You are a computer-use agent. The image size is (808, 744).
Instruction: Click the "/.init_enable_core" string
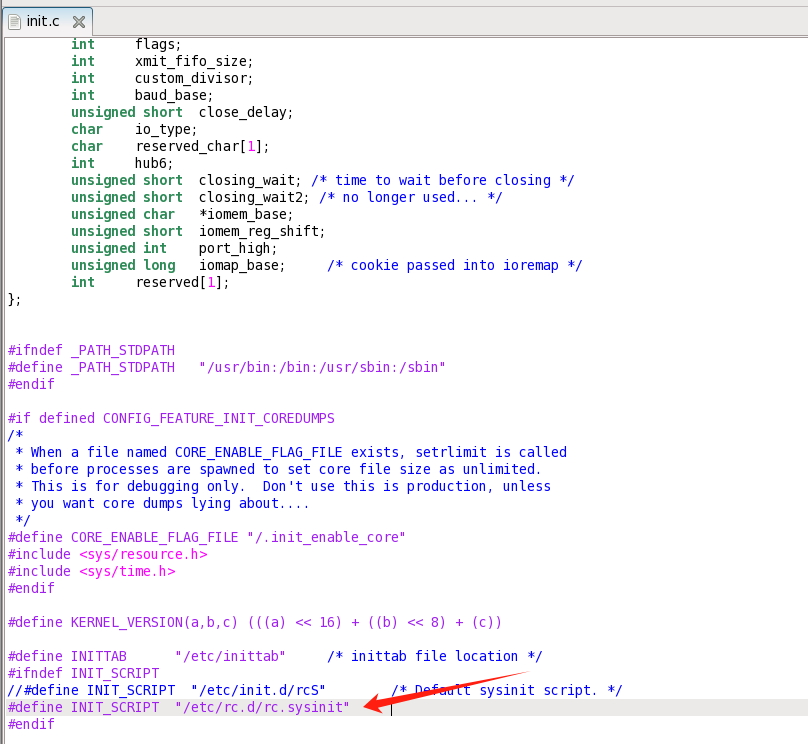tap(326, 537)
